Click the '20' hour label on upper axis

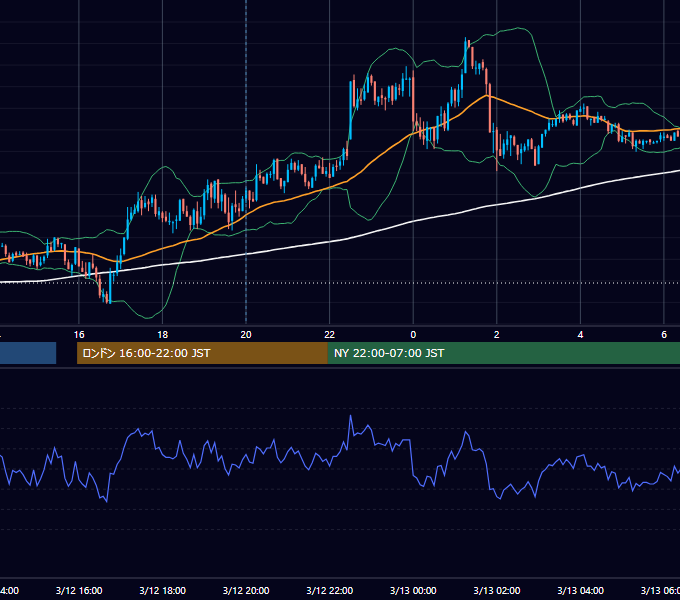tap(246, 335)
